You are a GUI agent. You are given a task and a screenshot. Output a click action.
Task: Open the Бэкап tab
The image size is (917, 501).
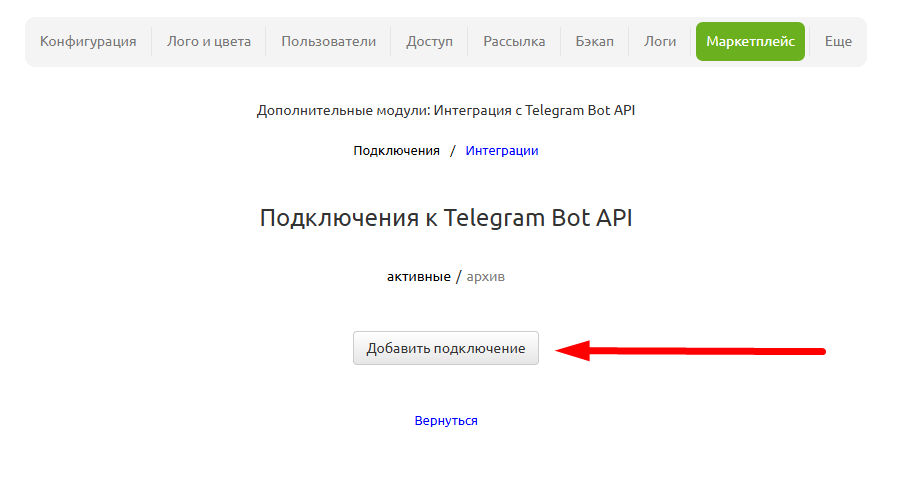coord(595,42)
